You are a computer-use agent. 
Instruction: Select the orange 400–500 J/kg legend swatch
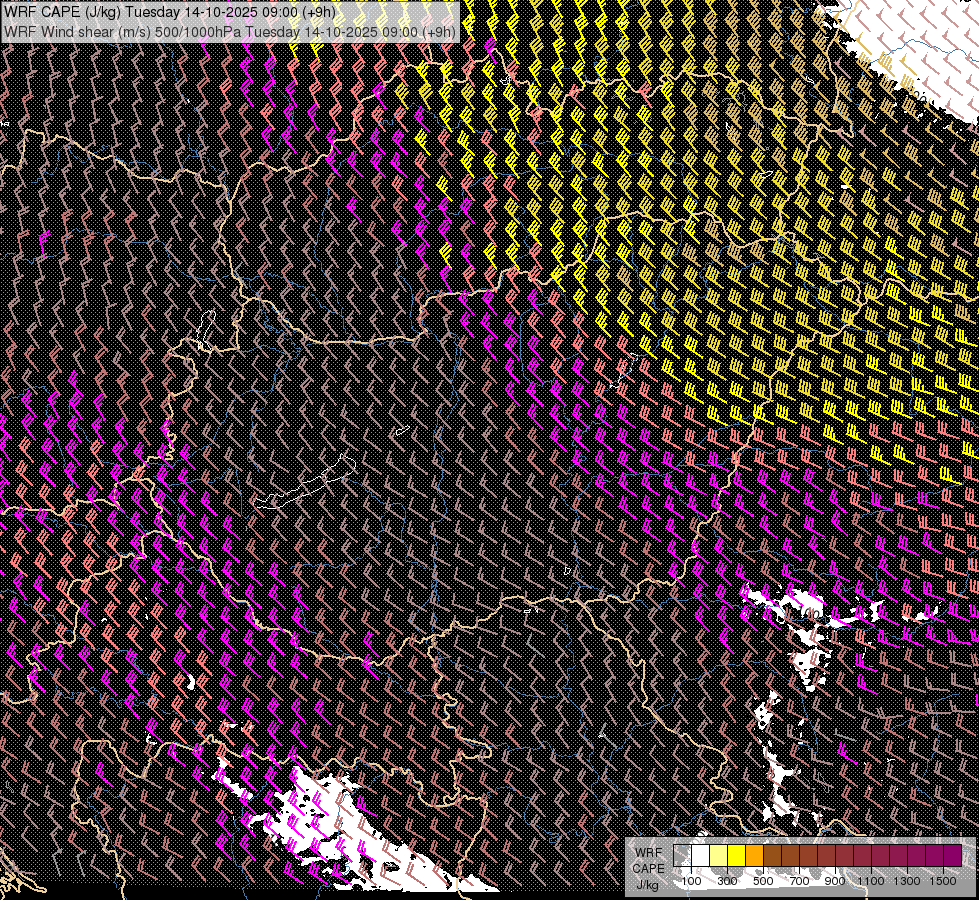tap(754, 855)
